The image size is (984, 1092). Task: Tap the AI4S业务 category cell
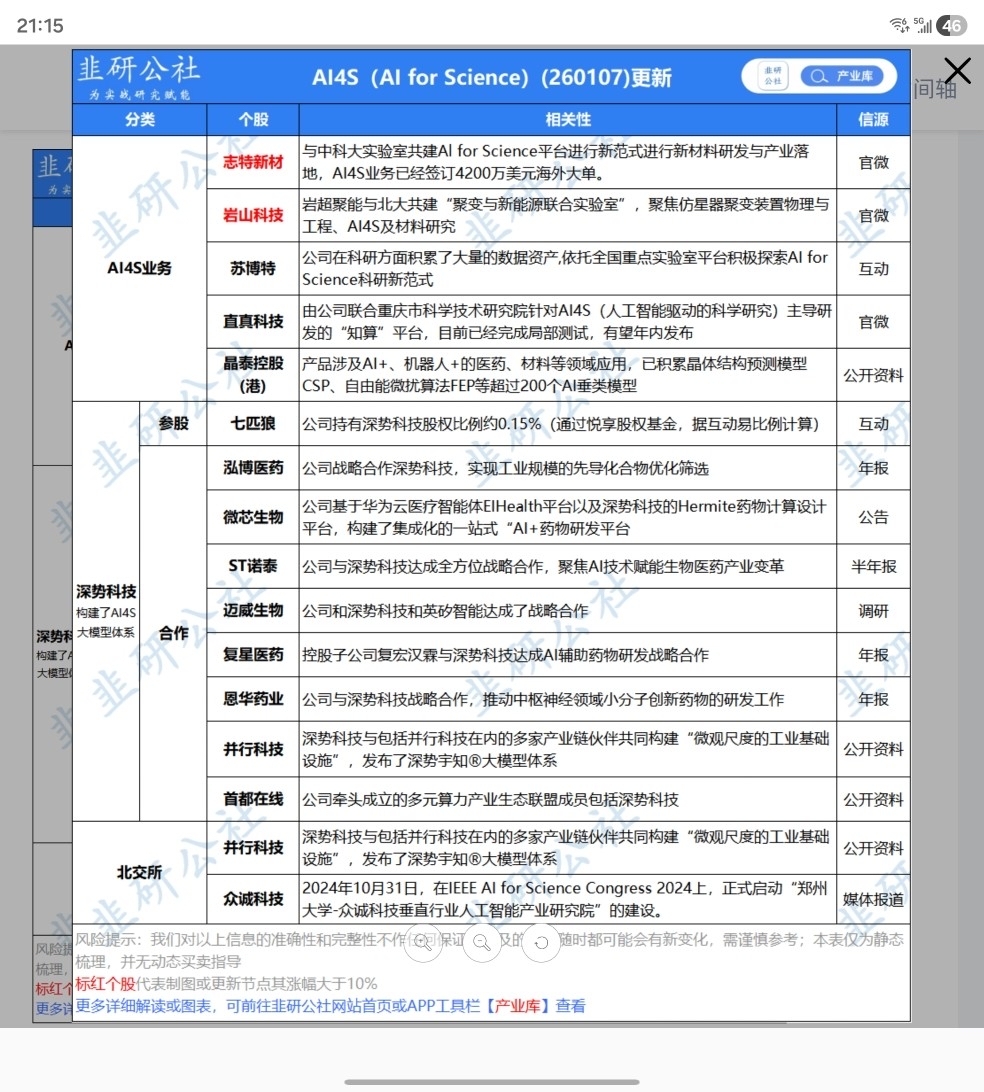139,268
